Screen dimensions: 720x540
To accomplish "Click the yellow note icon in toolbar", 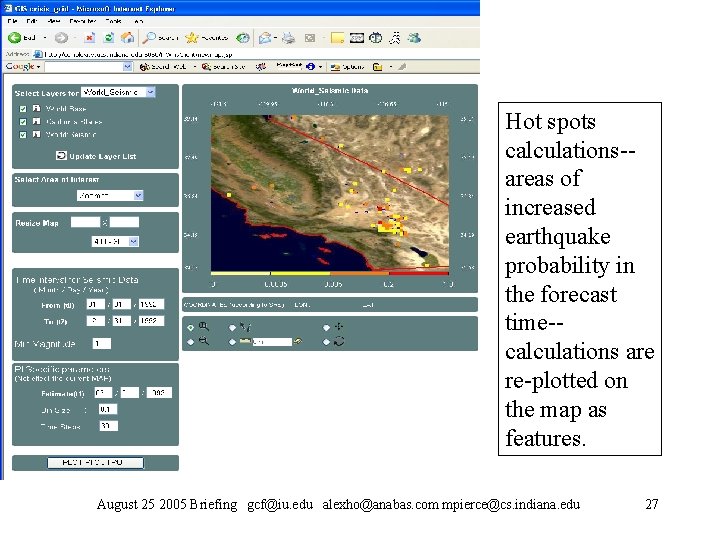I will pos(337,38).
